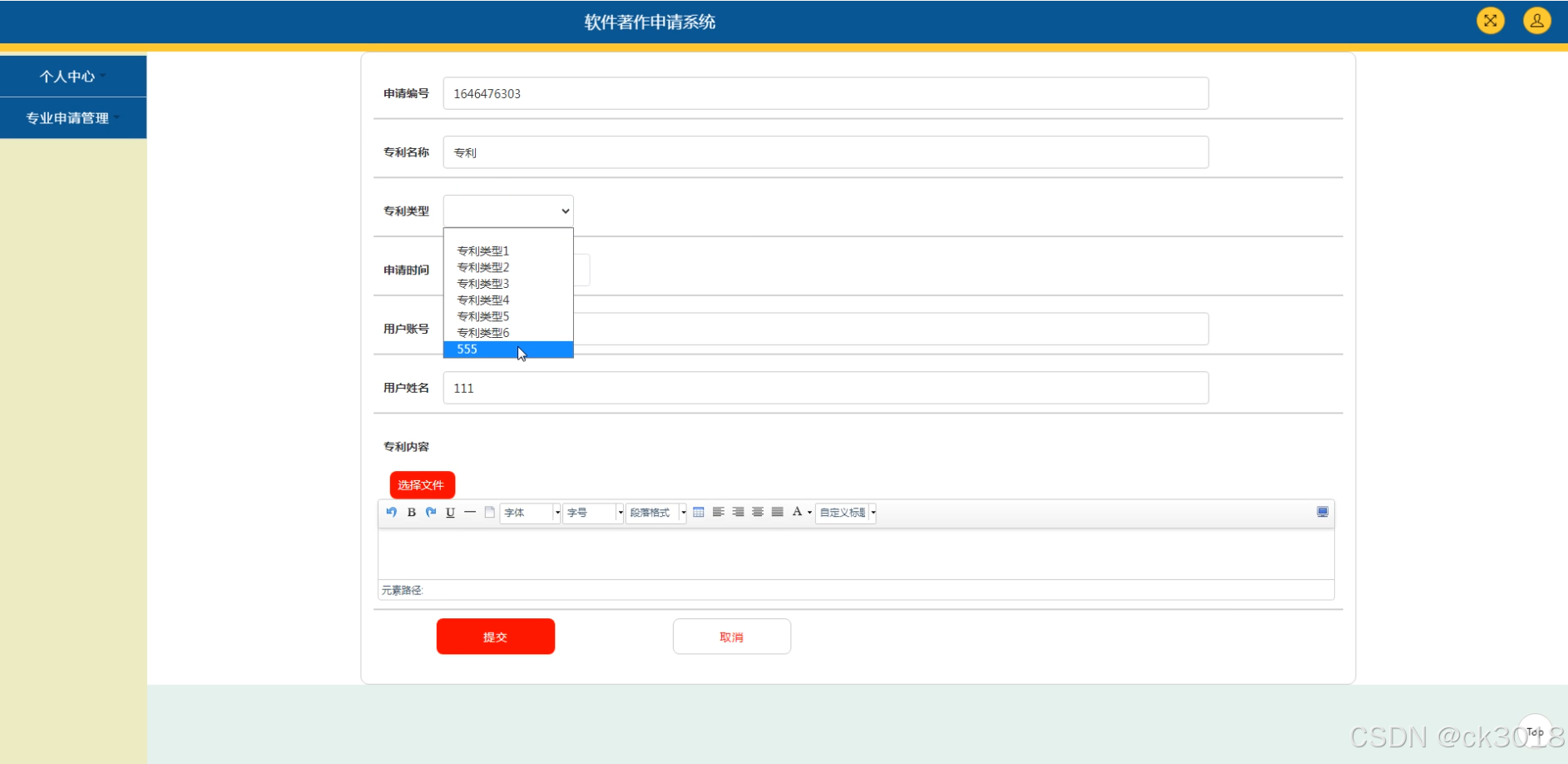Click inside the rich text editing area
The image size is (1568, 764).
pos(856,553)
